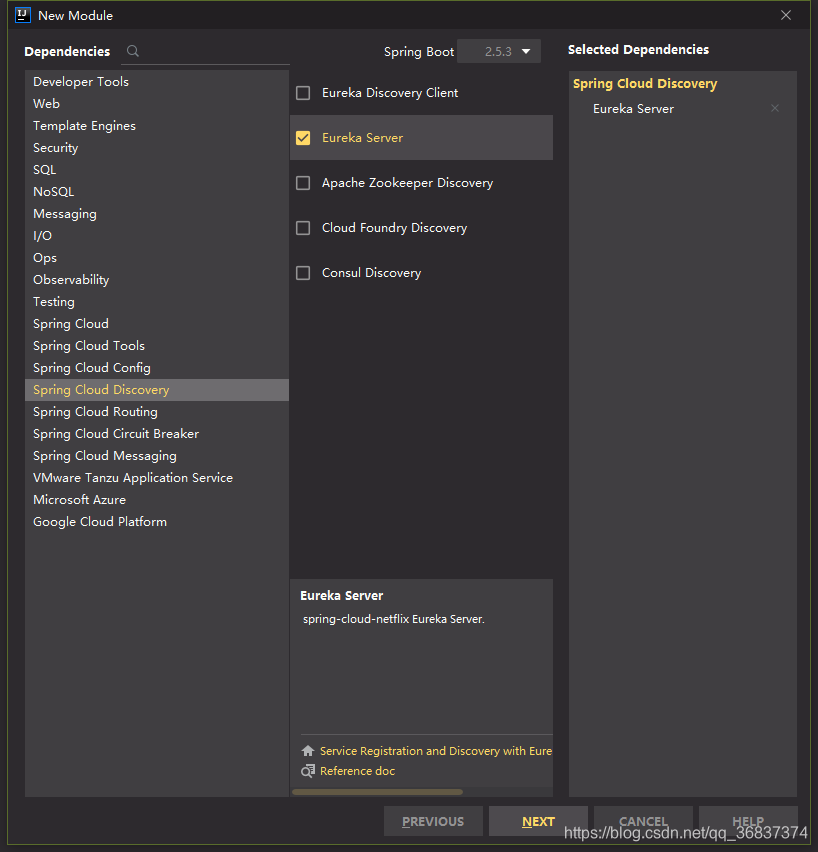Select the Spring Cloud Config category
Screen dimensions: 818x852
pyautogui.click(x=157, y=367)
